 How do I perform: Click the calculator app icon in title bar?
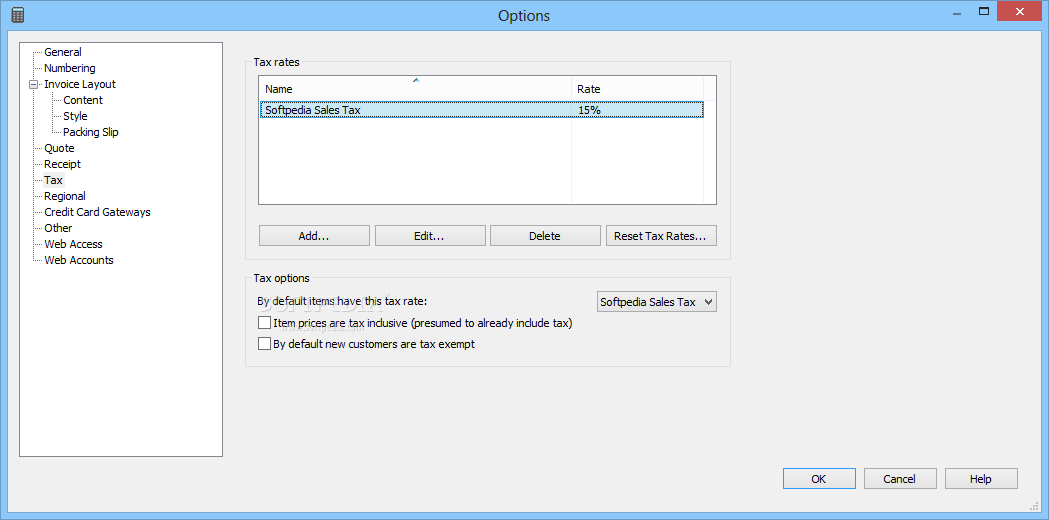(18, 15)
